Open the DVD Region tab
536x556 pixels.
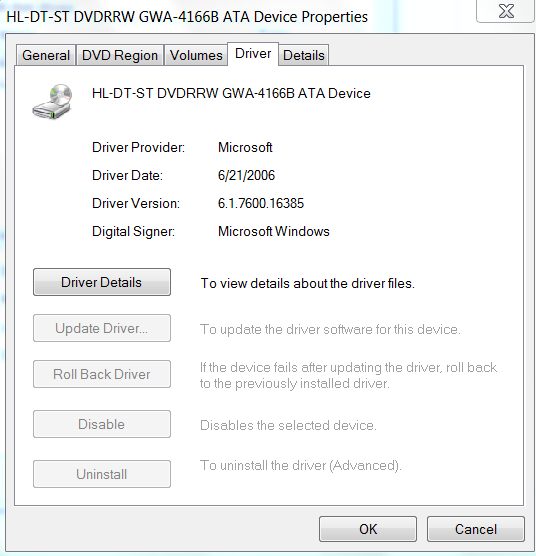tap(120, 55)
